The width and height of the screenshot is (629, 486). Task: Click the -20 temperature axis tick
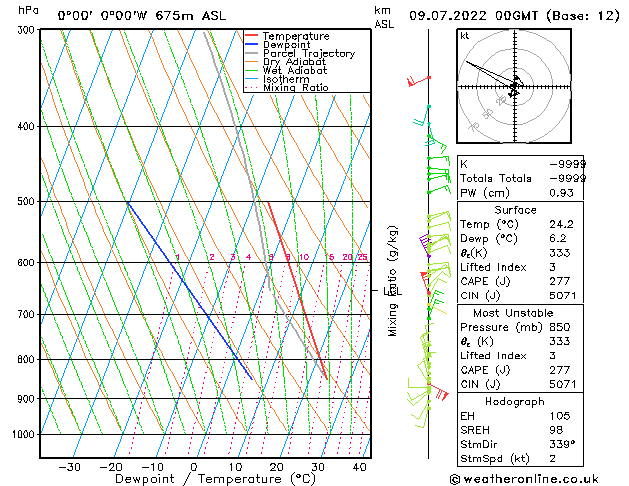point(111,467)
